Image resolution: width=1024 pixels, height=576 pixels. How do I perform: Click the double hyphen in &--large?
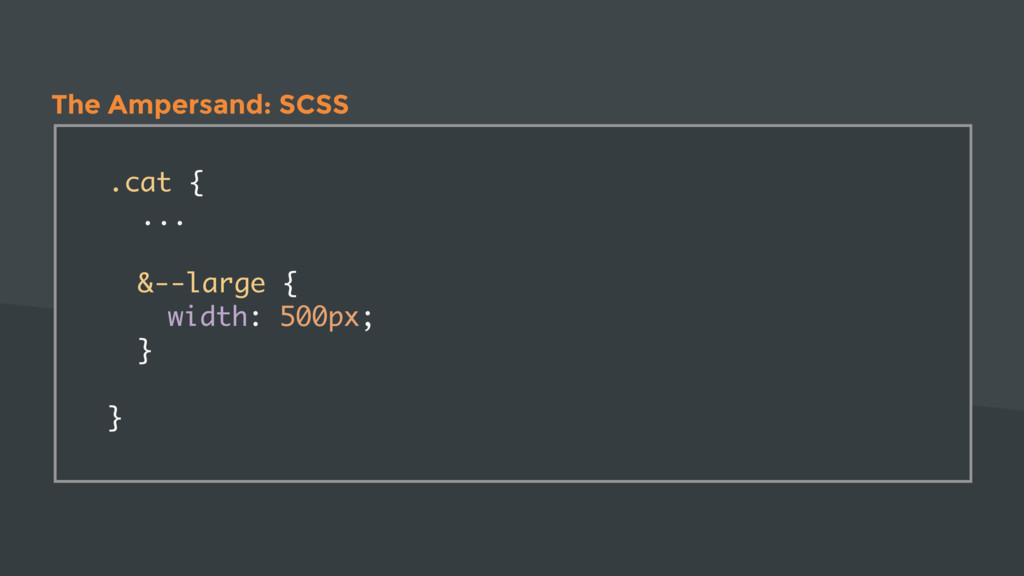[x=170, y=285]
